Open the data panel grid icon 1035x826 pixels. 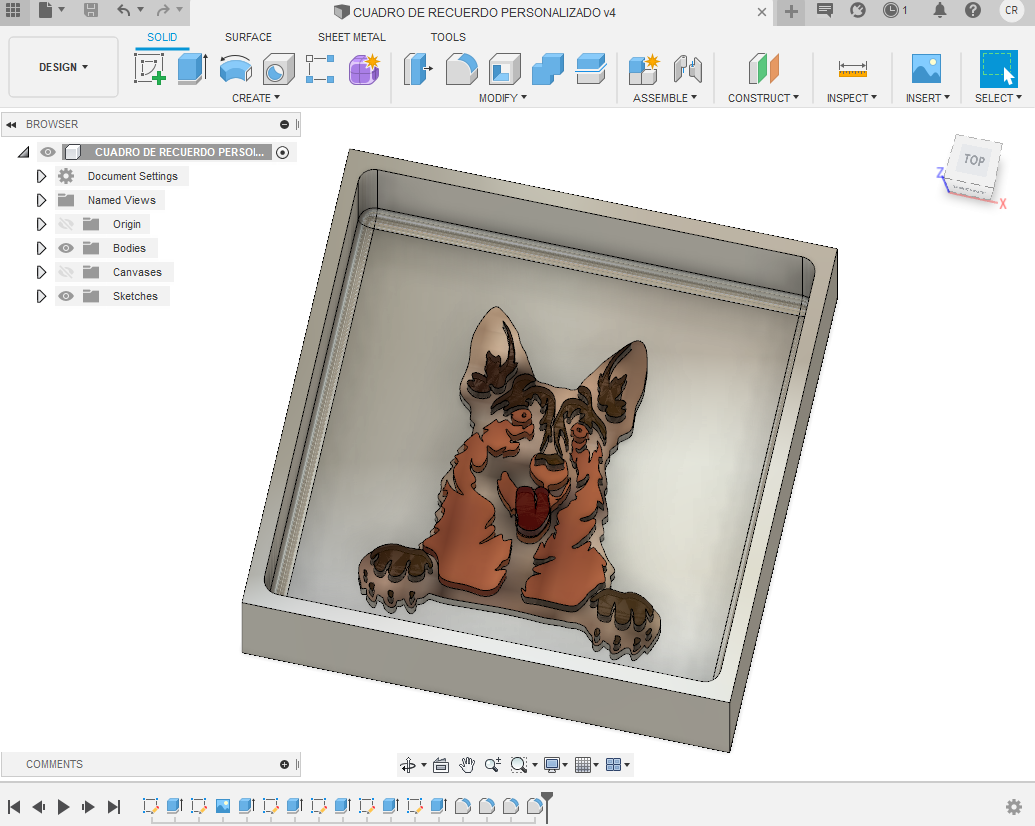[x=13, y=10]
